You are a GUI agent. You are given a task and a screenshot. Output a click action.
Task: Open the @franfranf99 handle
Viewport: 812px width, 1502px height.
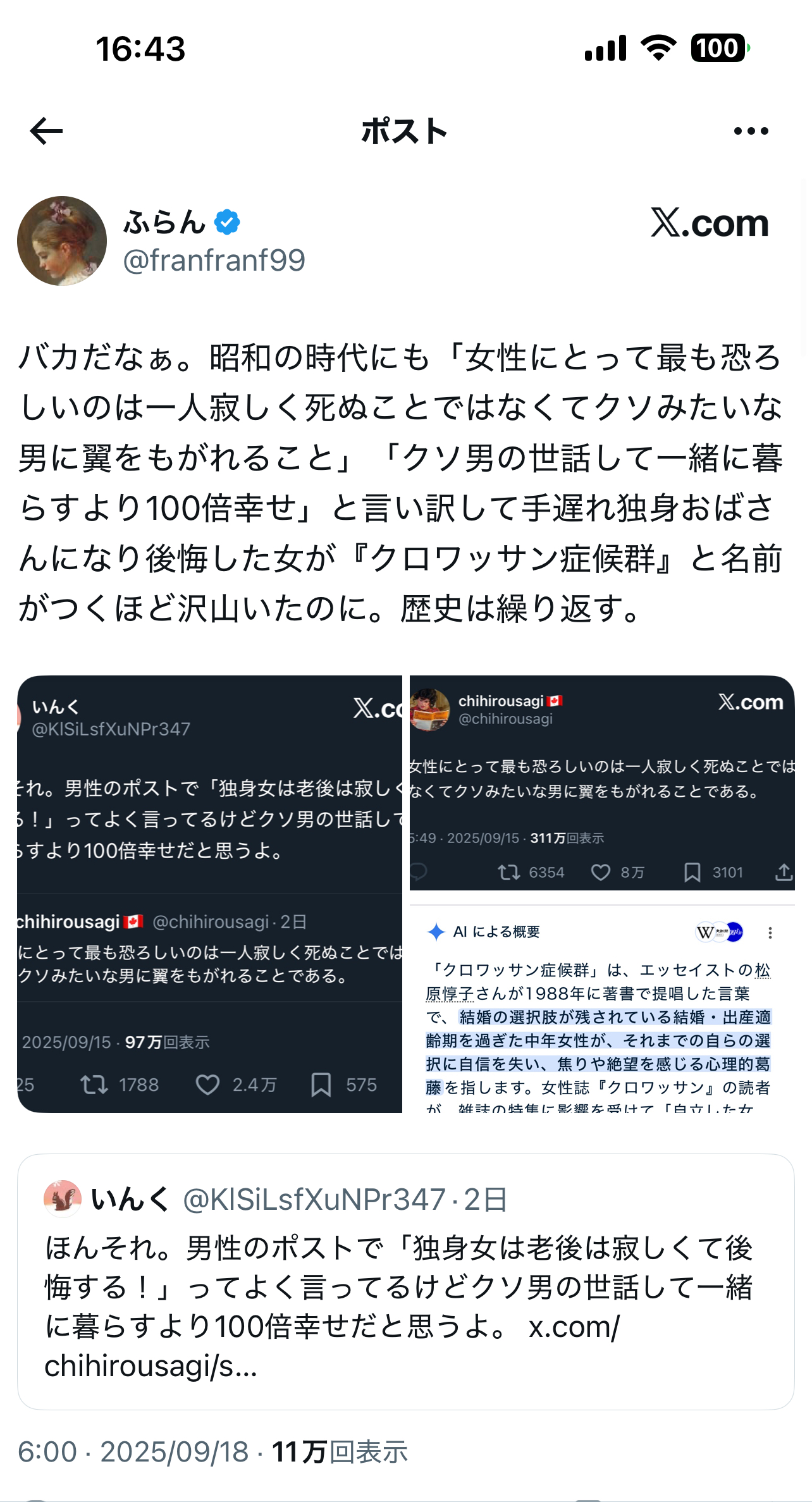[x=214, y=260]
